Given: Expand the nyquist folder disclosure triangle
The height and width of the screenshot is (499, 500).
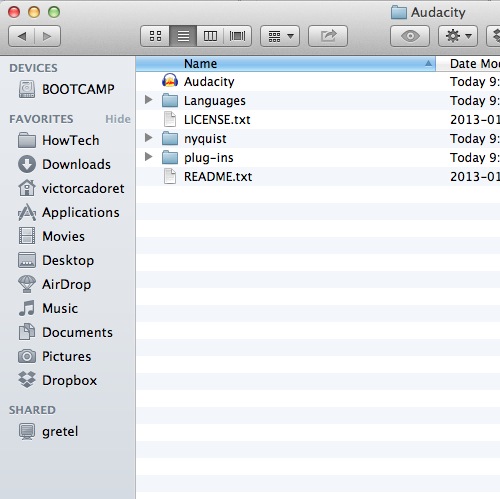Looking at the screenshot, I should pyautogui.click(x=148, y=138).
